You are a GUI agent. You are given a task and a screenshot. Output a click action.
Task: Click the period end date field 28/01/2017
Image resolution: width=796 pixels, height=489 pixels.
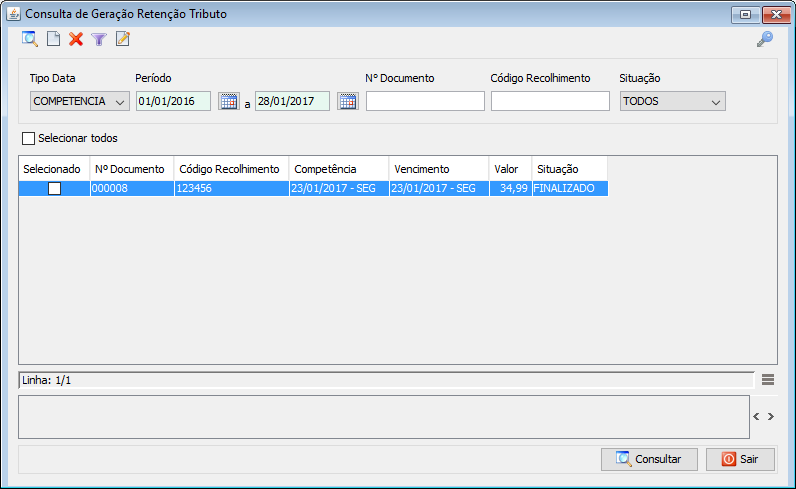click(x=292, y=101)
